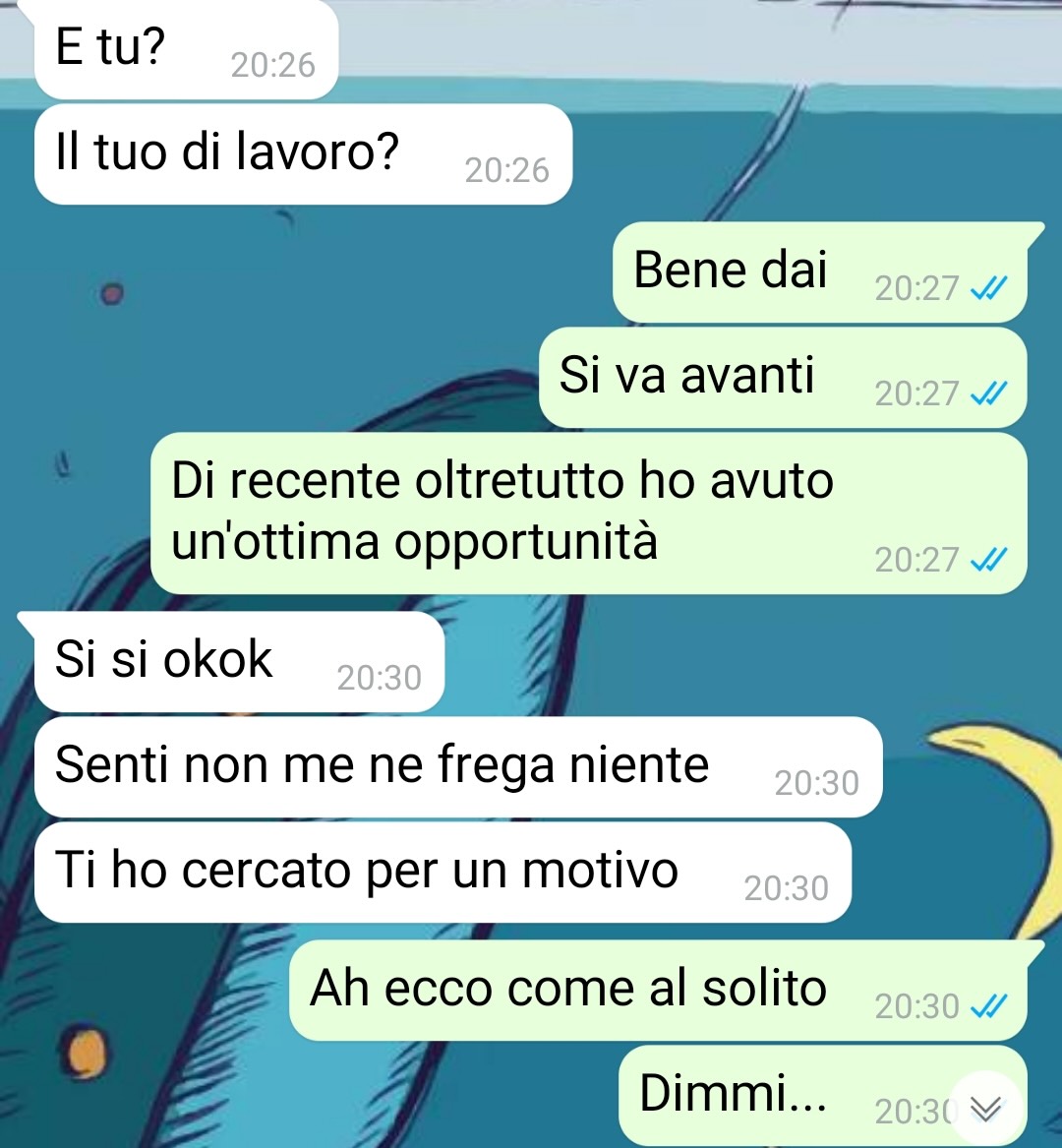Tap double ticks on 'Ah ecco come al solito'
This screenshot has width=1062, height=1148.
pos(989,1006)
